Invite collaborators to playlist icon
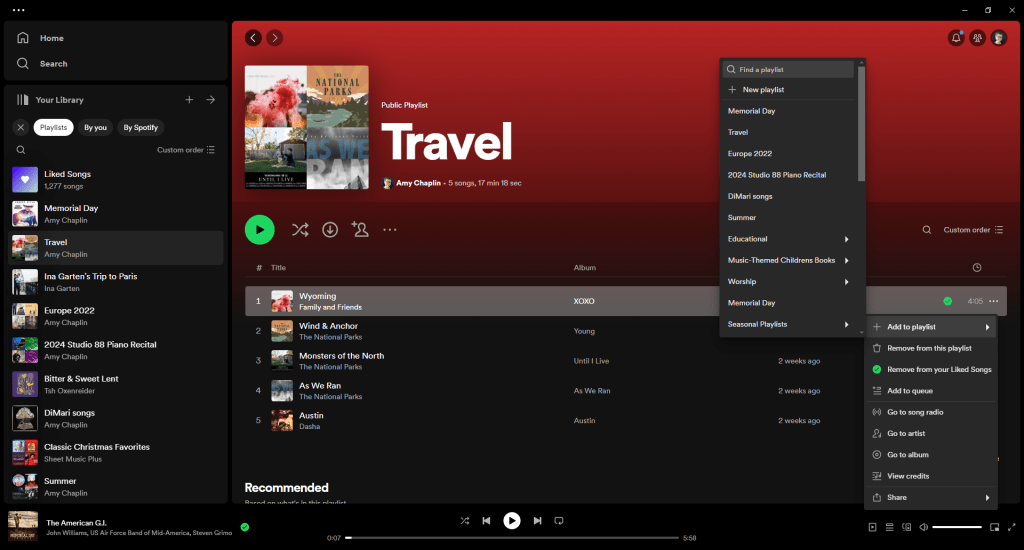The image size is (1024, 550). [x=360, y=229]
